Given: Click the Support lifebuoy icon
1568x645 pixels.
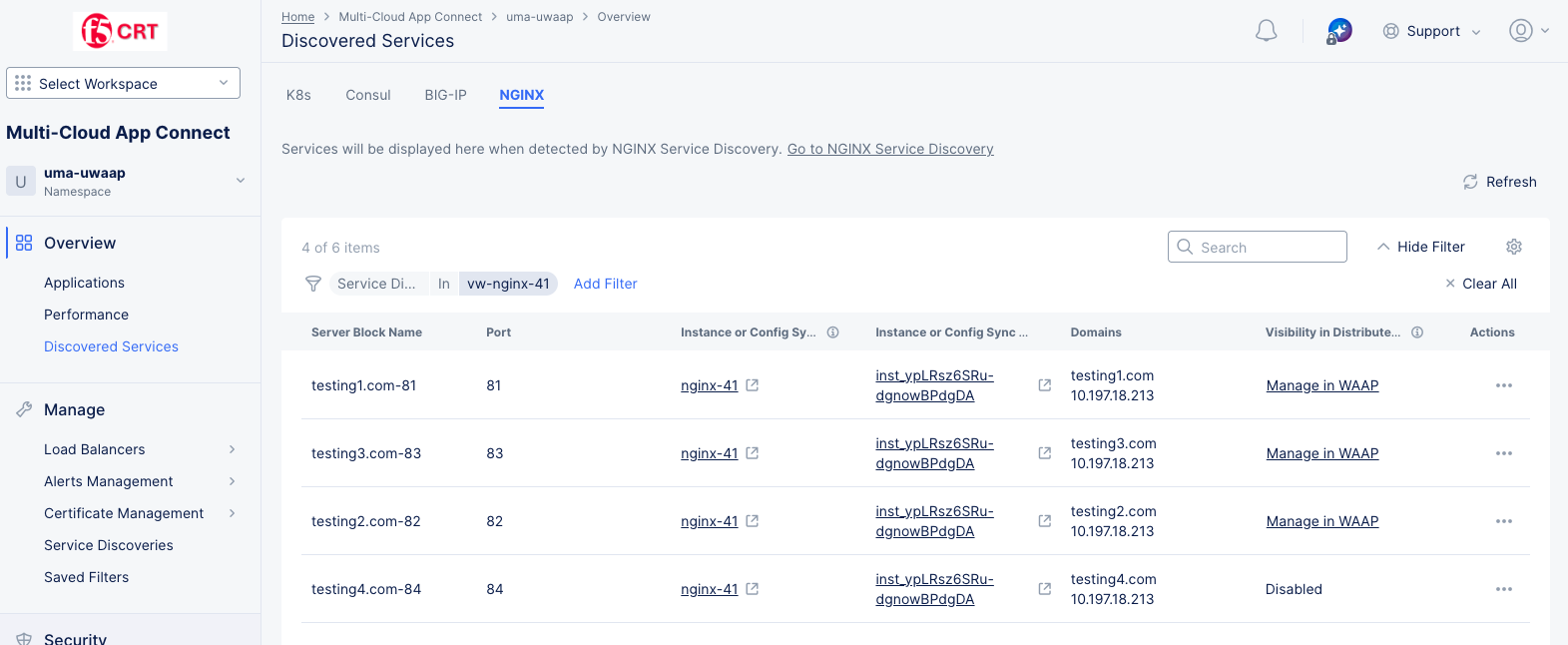Looking at the screenshot, I should click(1390, 31).
